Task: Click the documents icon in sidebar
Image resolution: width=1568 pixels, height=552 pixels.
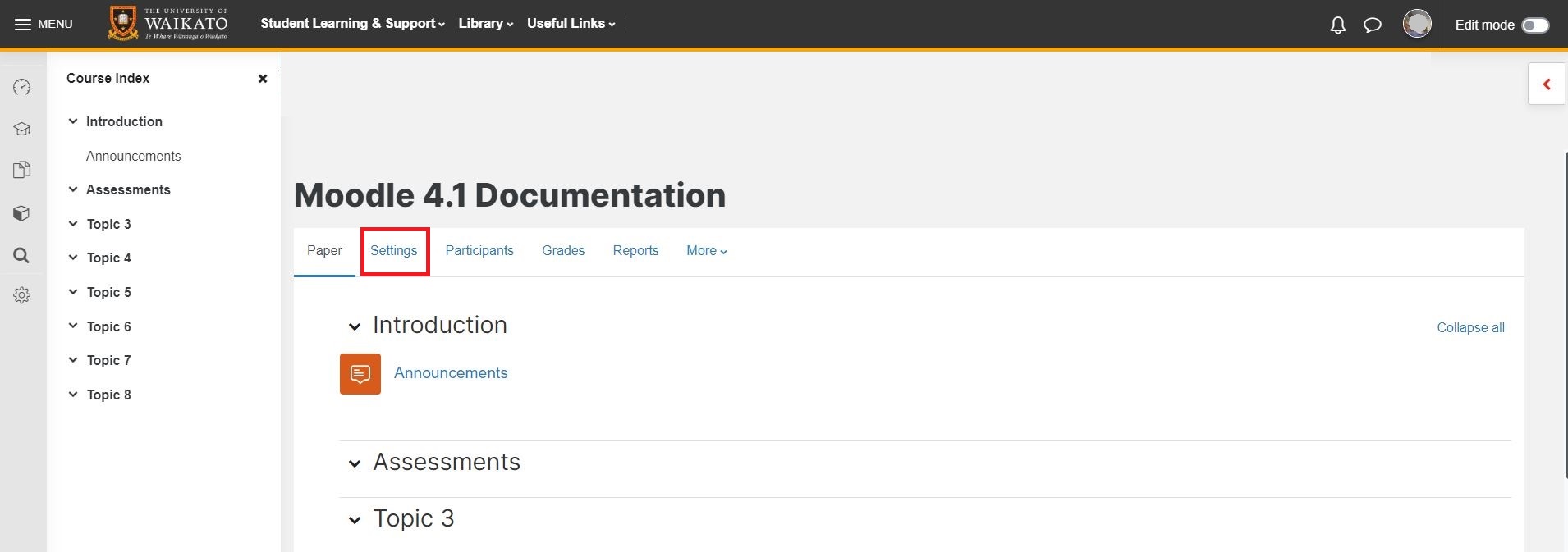Action: (22, 170)
